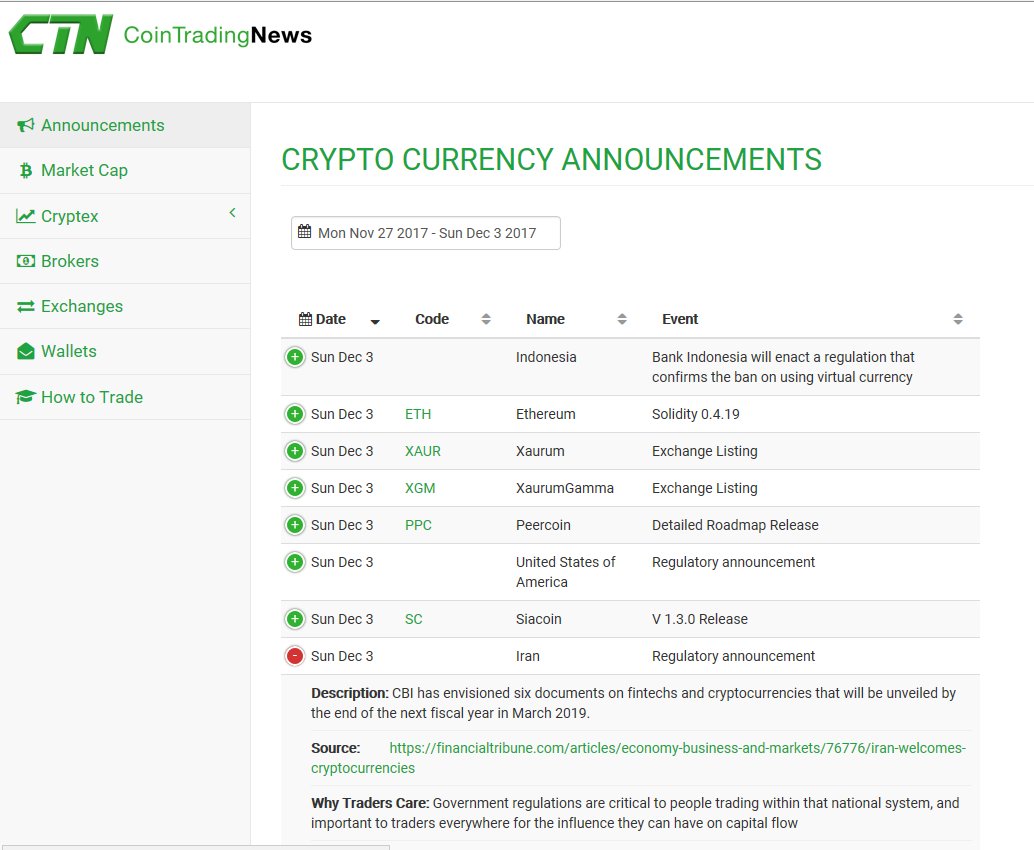Click the Name column header label
Screen dimensions: 1034x850
coord(545,319)
